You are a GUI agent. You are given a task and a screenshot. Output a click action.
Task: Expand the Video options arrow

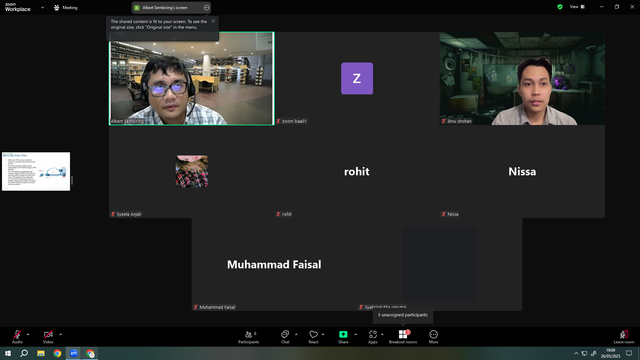(60, 334)
